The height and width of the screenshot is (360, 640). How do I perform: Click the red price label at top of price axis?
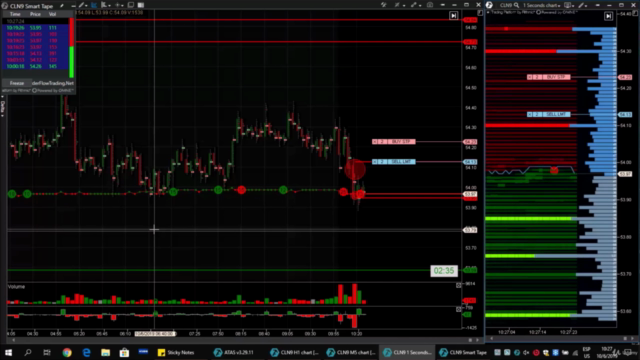point(470,20)
